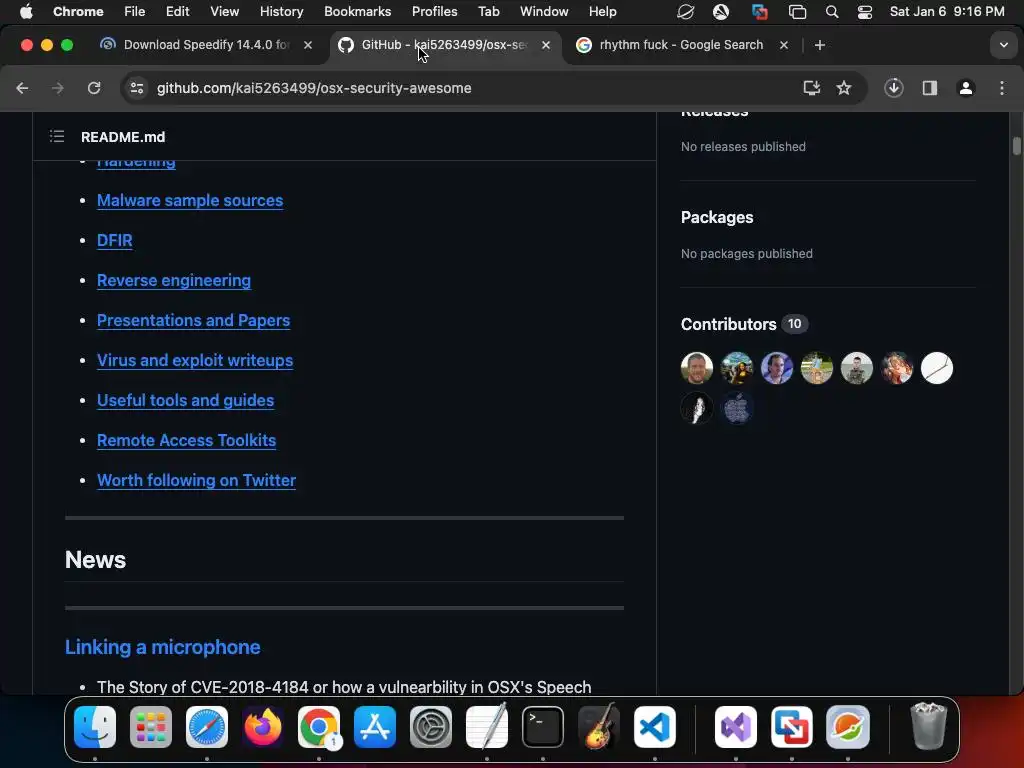The image size is (1024, 768).
Task: Open the Chrome profile avatar icon
Action: tap(966, 88)
